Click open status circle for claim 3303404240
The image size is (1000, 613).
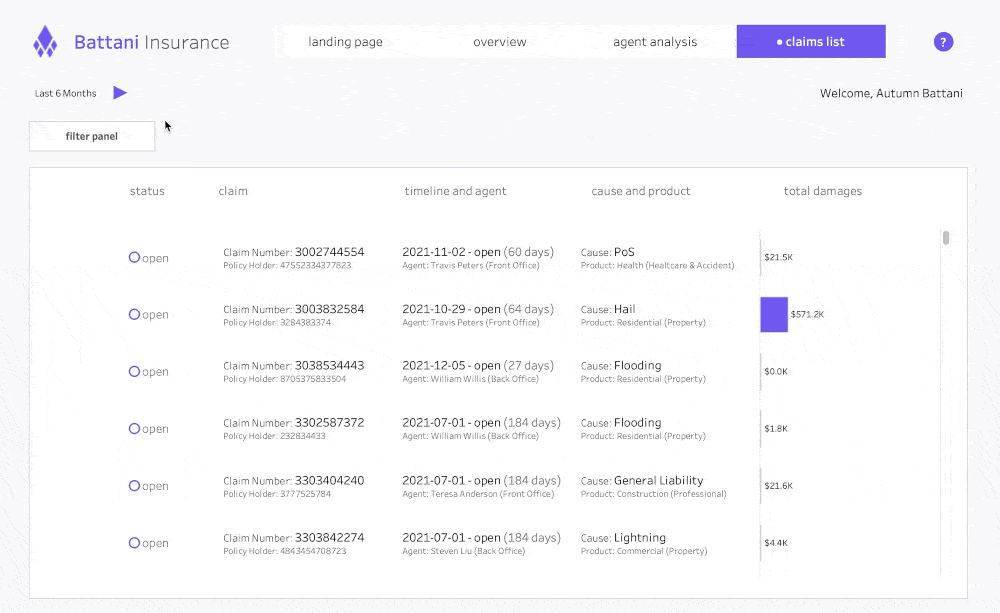[135, 485]
